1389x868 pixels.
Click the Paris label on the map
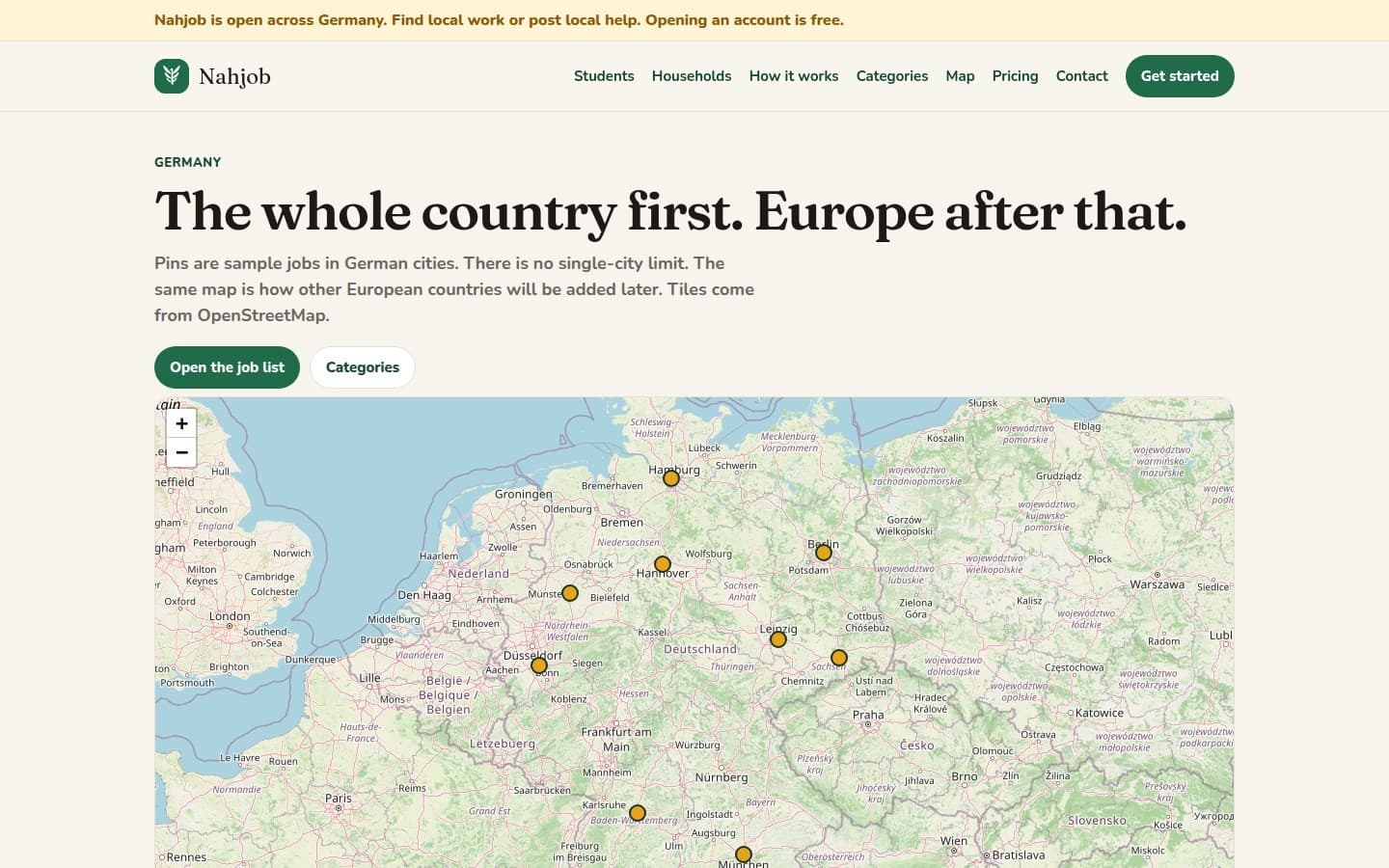pyautogui.click(x=339, y=799)
